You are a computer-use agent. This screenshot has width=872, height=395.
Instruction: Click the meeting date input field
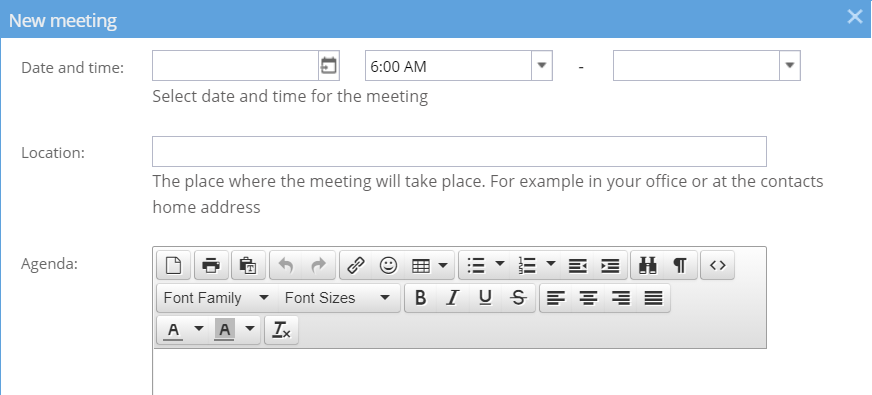pos(236,66)
